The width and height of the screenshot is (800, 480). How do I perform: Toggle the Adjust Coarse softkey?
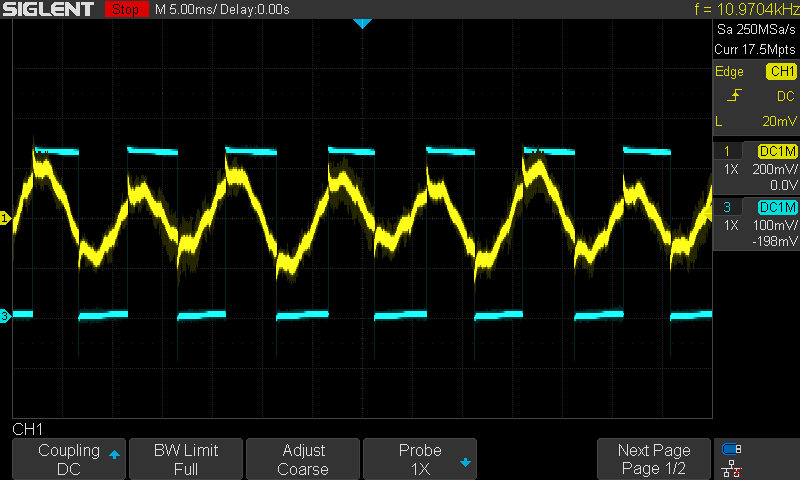point(303,459)
